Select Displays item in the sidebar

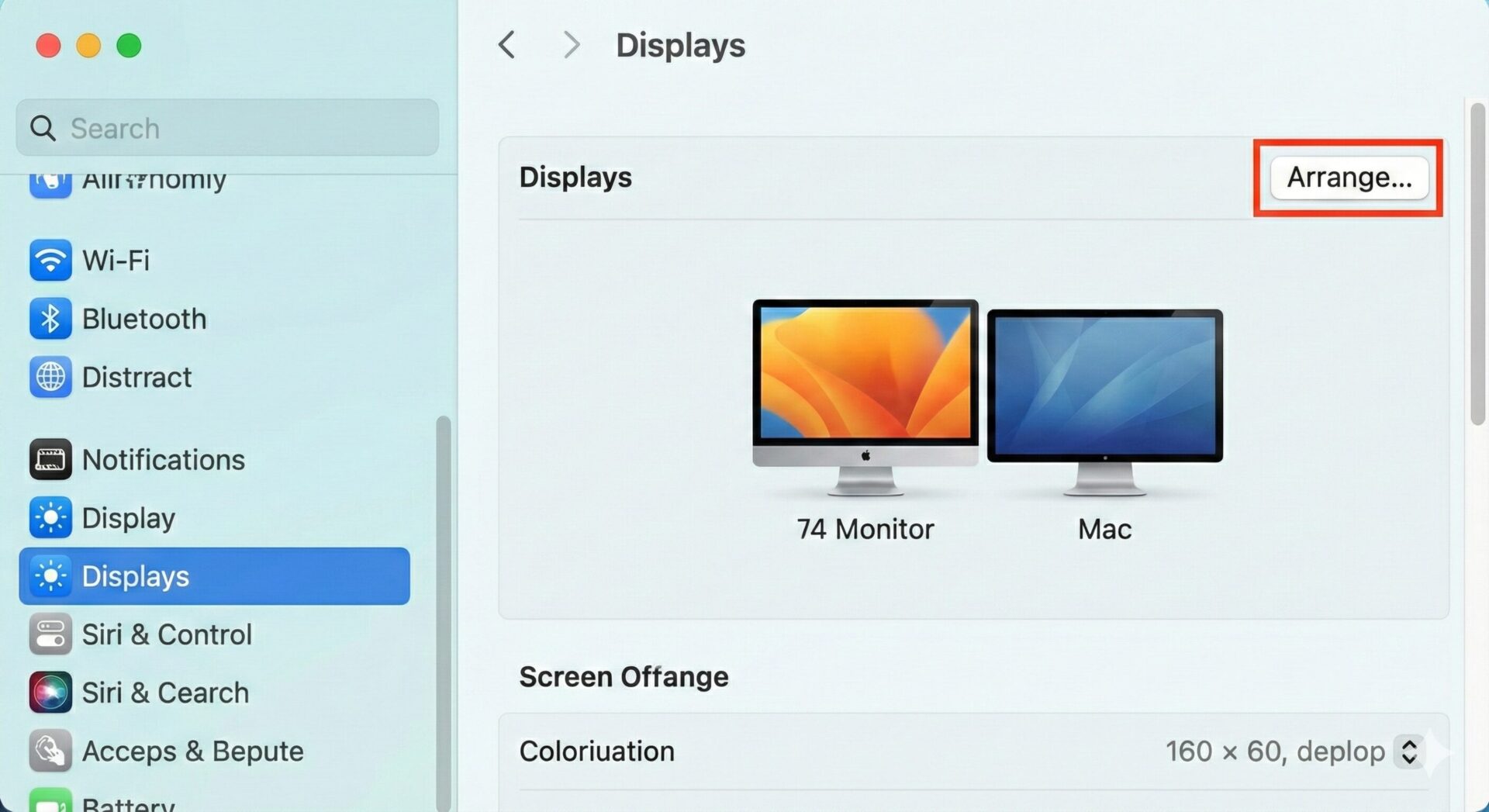pos(214,576)
